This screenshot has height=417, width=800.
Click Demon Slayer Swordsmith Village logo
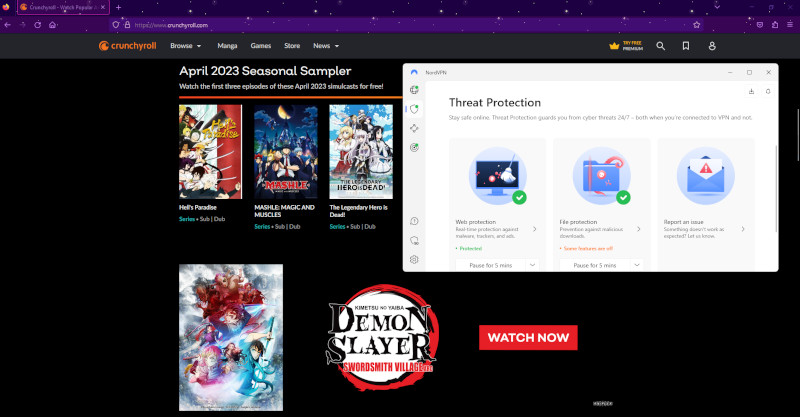(x=382, y=337)
